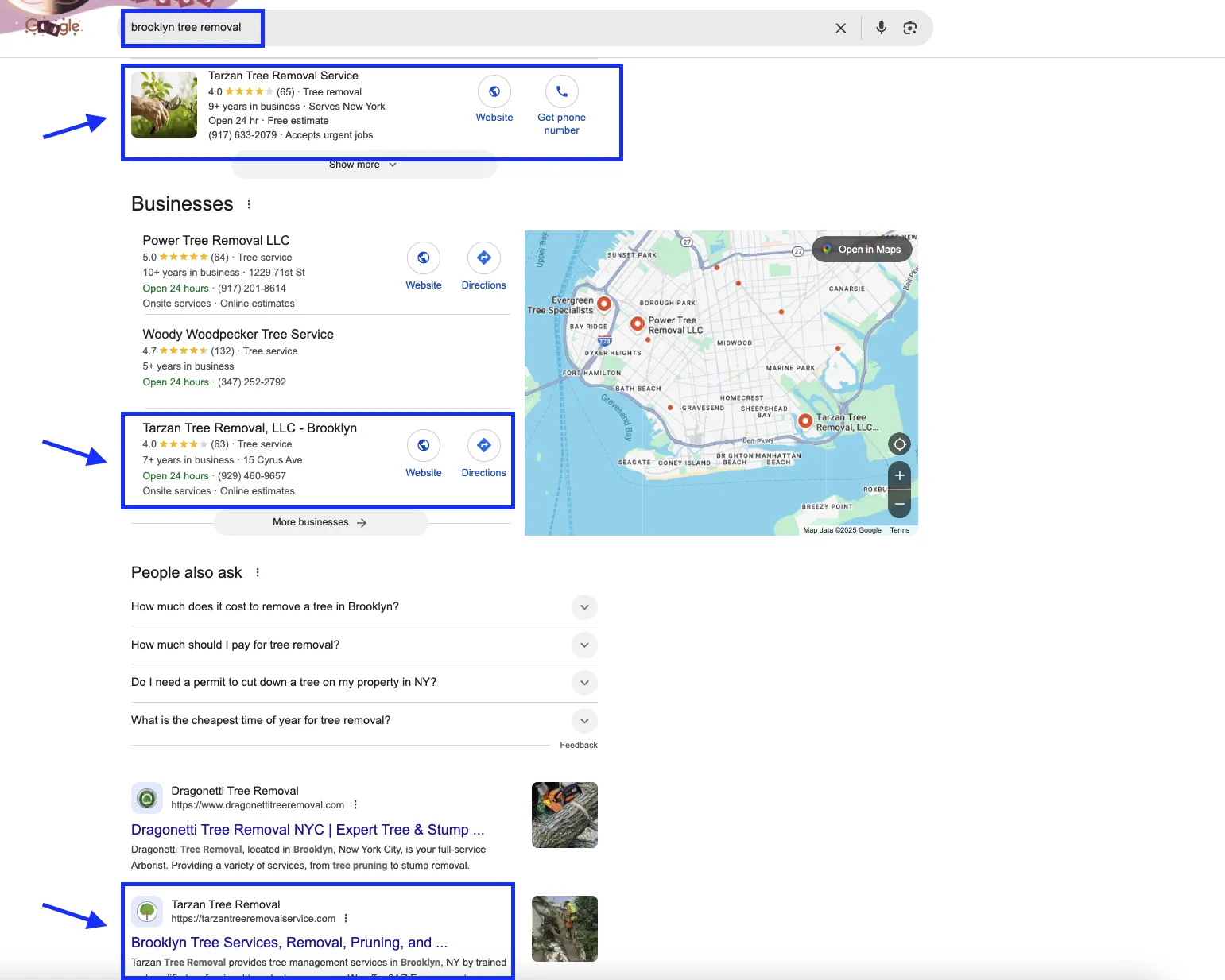Select Evergreen Tree Specialists map pin
This screenshot has height=980, width=1225.
604,304
